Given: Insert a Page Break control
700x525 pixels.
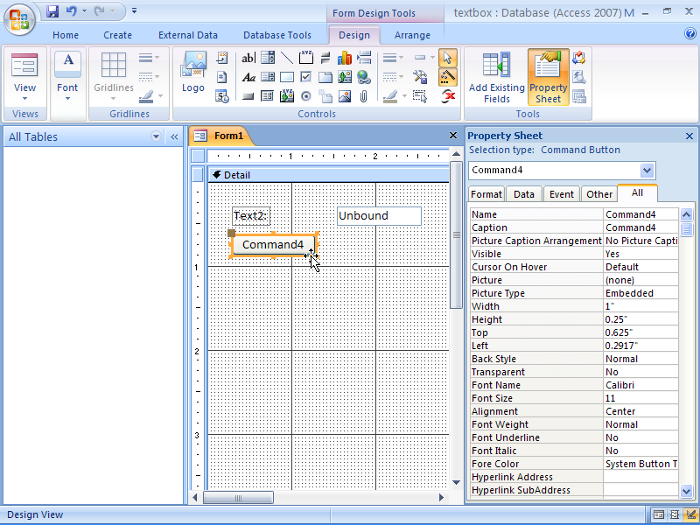Looking at the screenshot, I should click(364, 58).
